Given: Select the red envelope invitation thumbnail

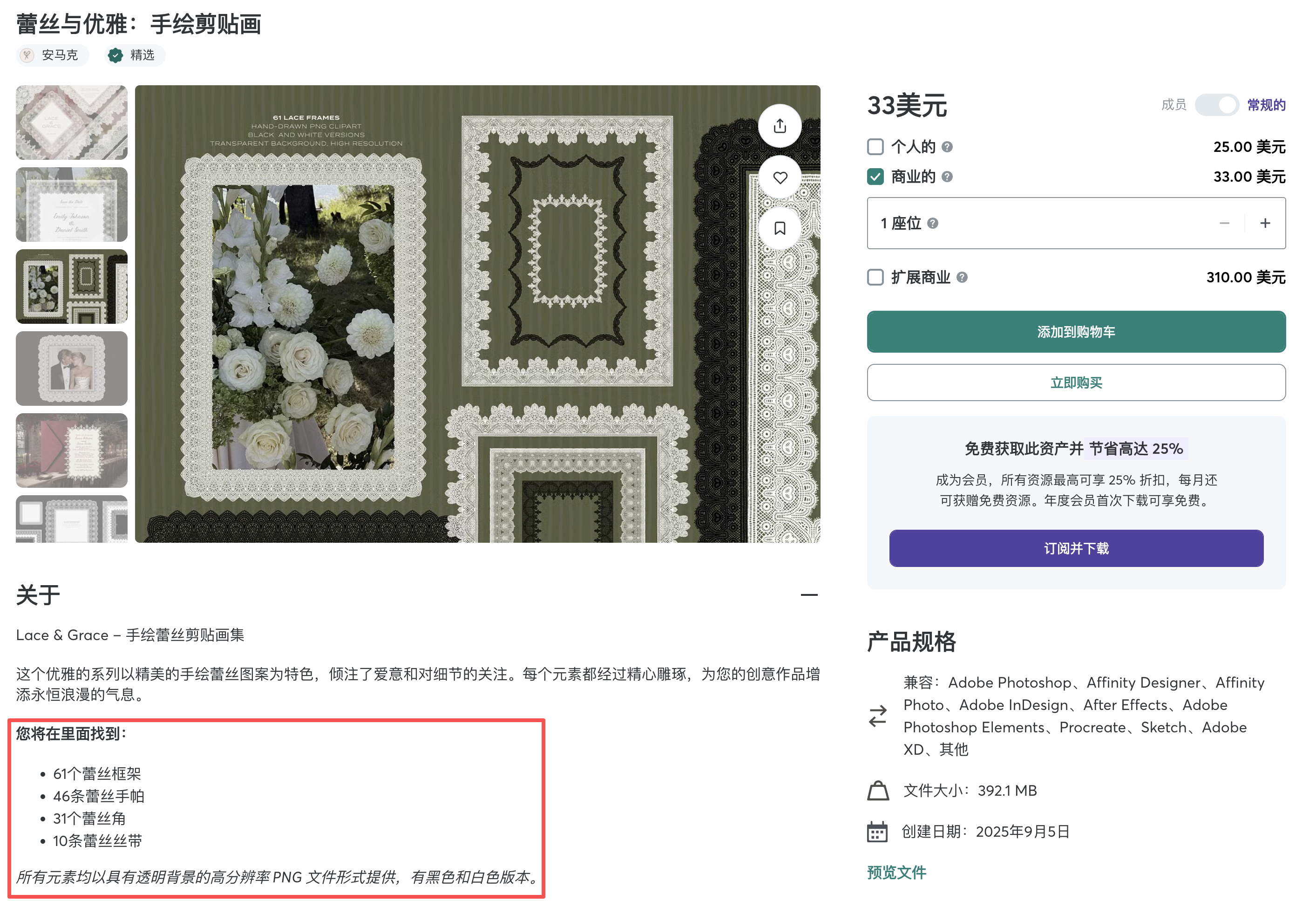Looking at the screenshot, I should [71, 450].
